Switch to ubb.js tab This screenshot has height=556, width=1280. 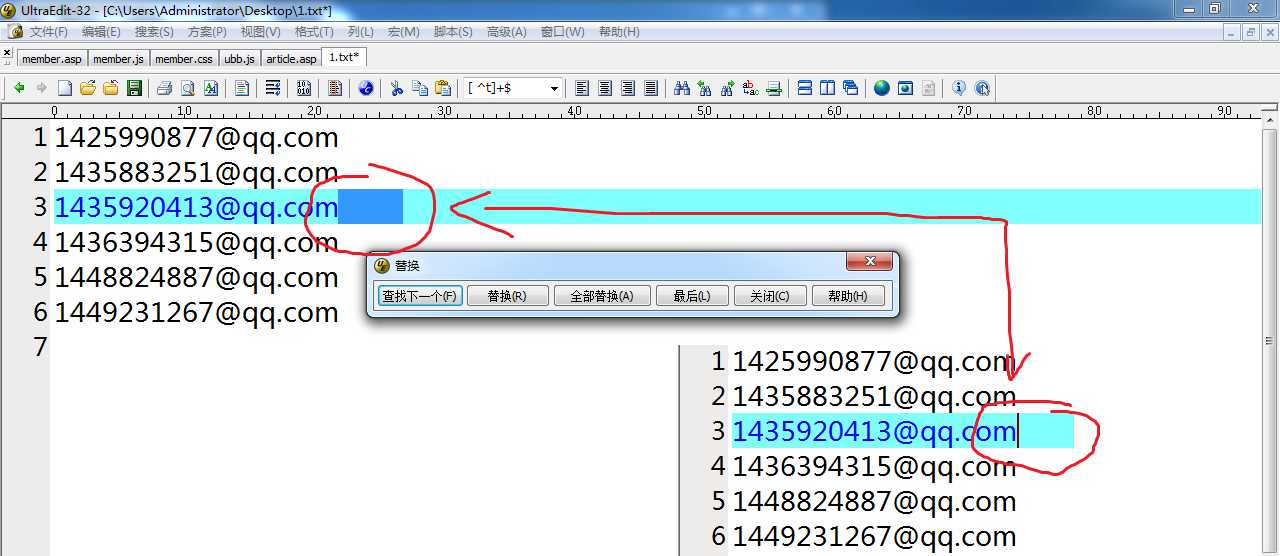[239, 59]
